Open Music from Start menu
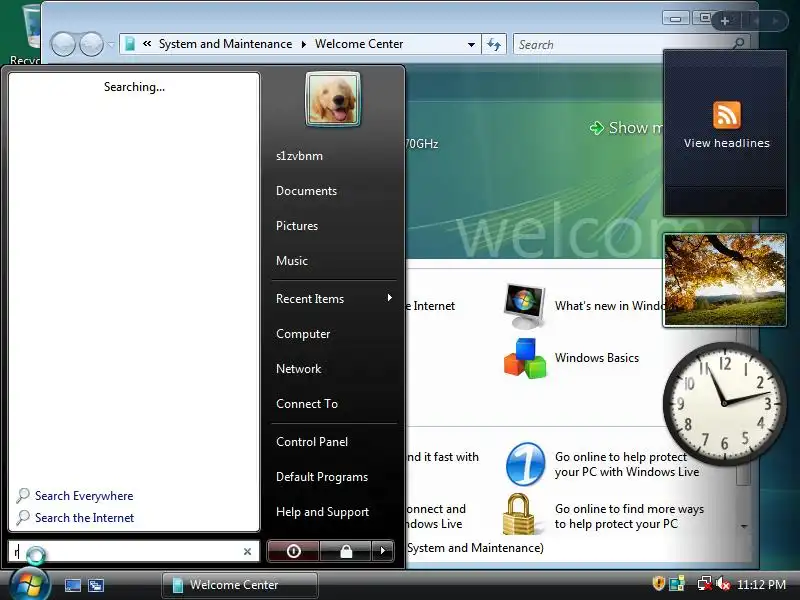 click(292, 261)
